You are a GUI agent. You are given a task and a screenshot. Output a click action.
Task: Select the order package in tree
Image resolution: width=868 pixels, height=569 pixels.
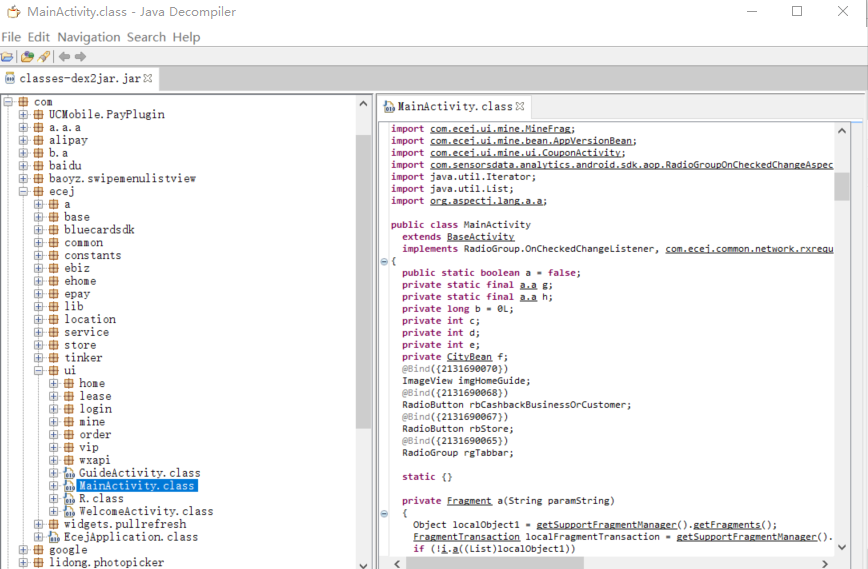point(95,434)
